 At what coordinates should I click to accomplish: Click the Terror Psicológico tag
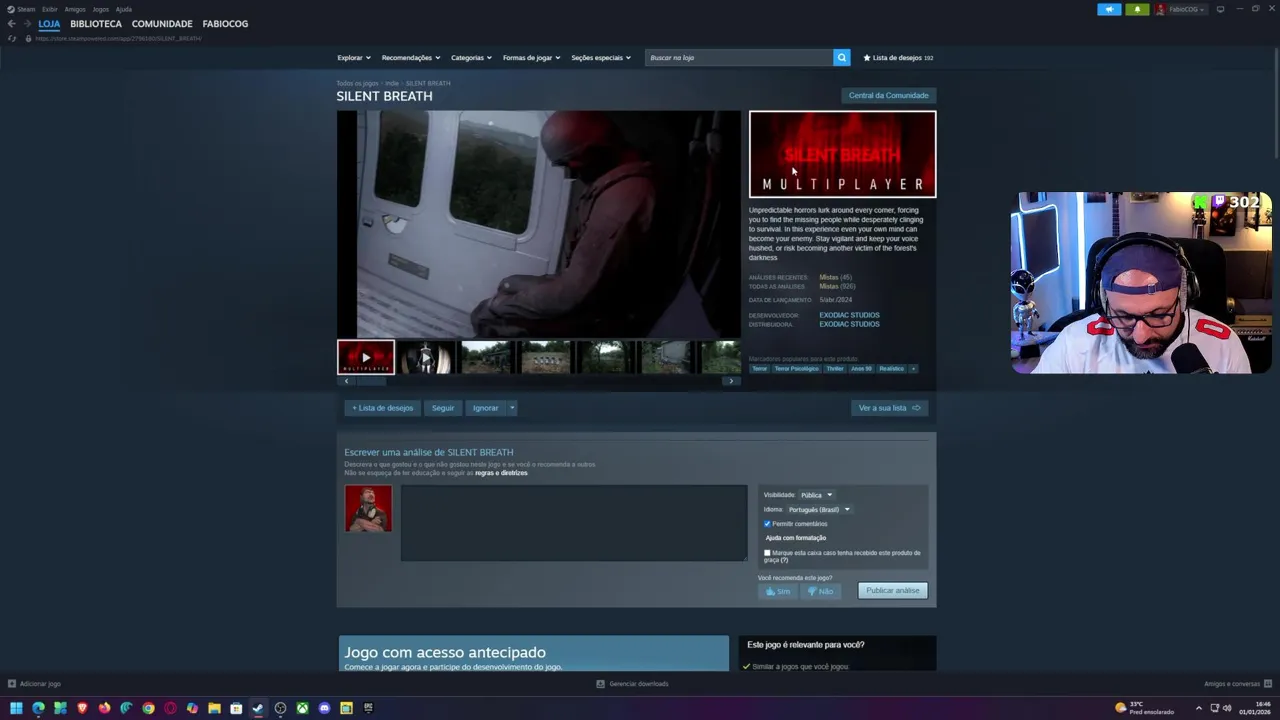point(796,368)
